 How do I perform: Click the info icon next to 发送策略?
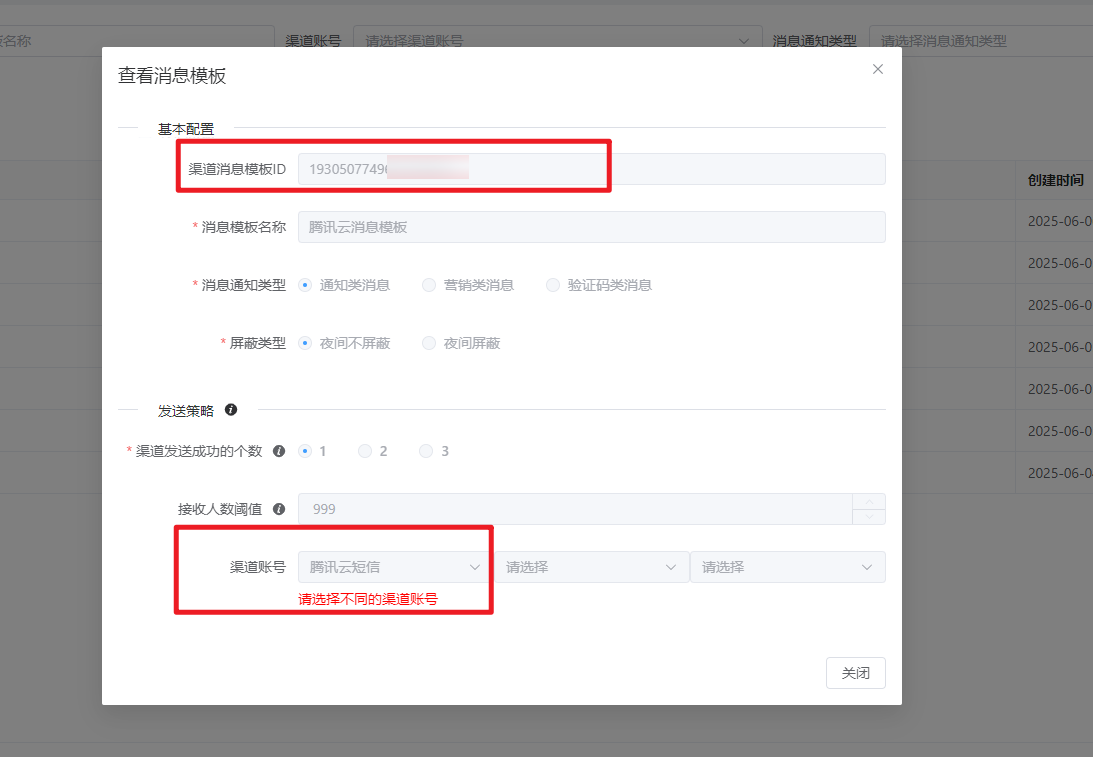coord(231,410)
